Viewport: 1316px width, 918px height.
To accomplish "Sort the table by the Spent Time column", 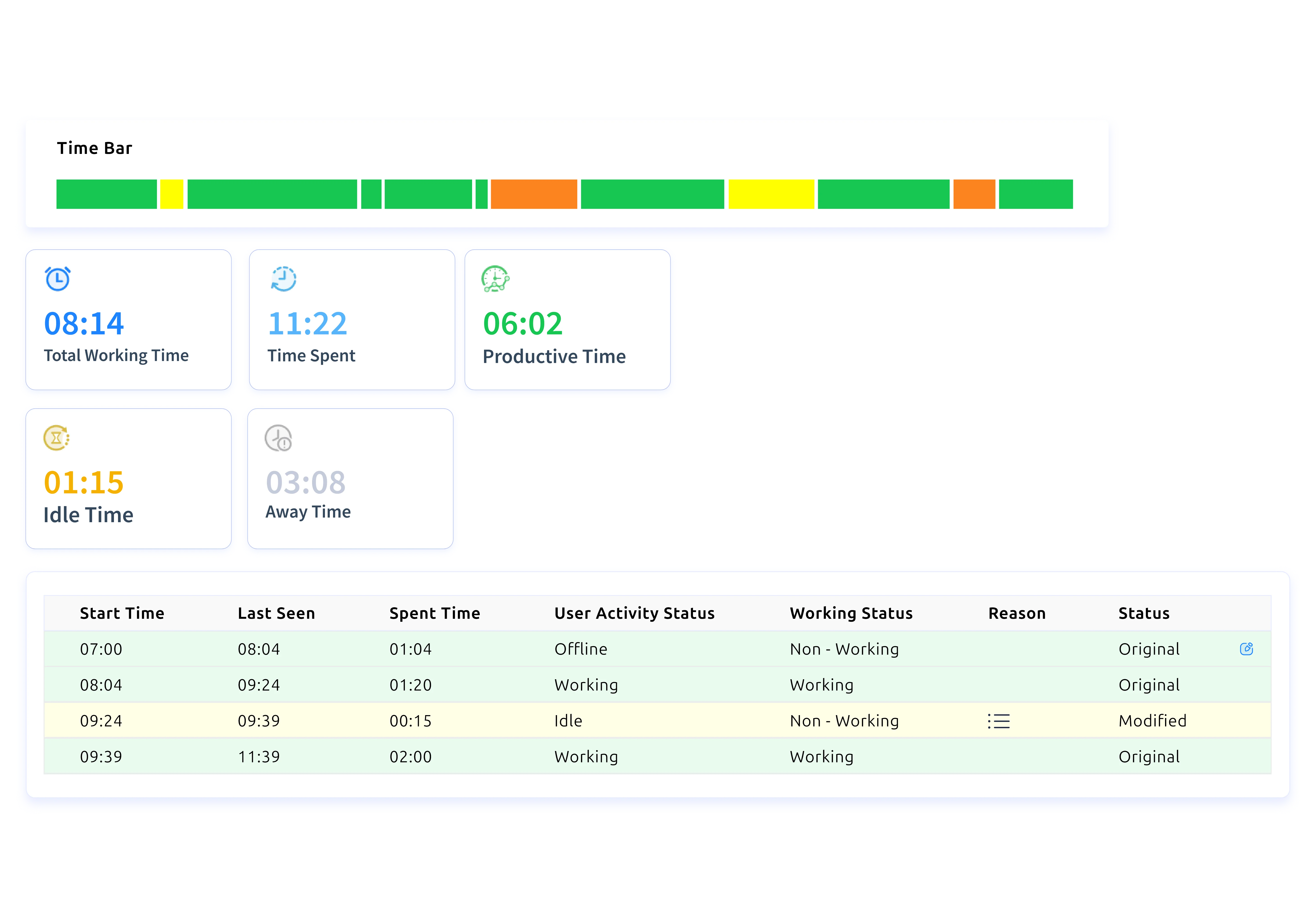I will pyautogui.click(x=434, y=613).
